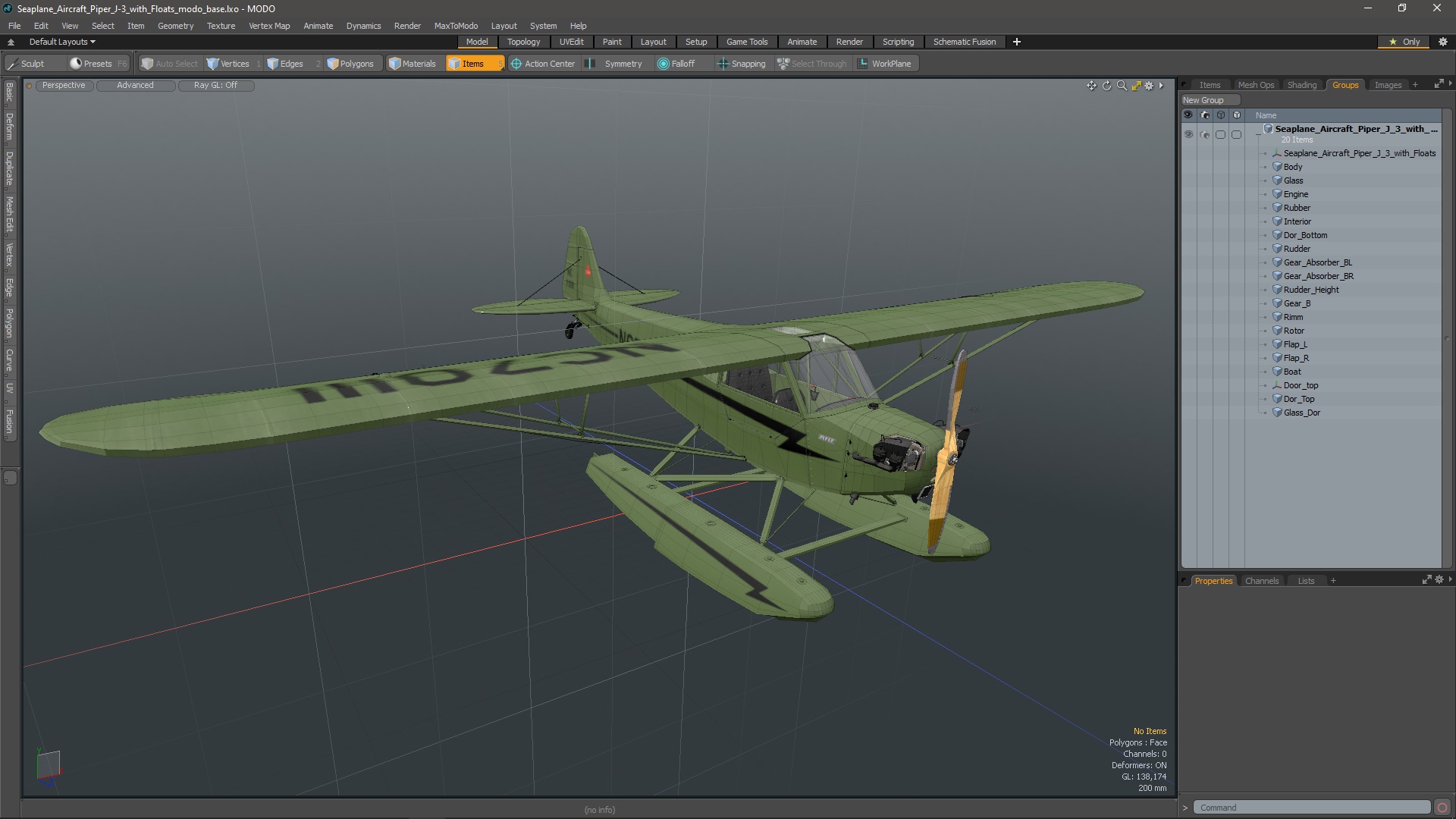Click the viewport pan (move) icon

(x=1091, y=86)
